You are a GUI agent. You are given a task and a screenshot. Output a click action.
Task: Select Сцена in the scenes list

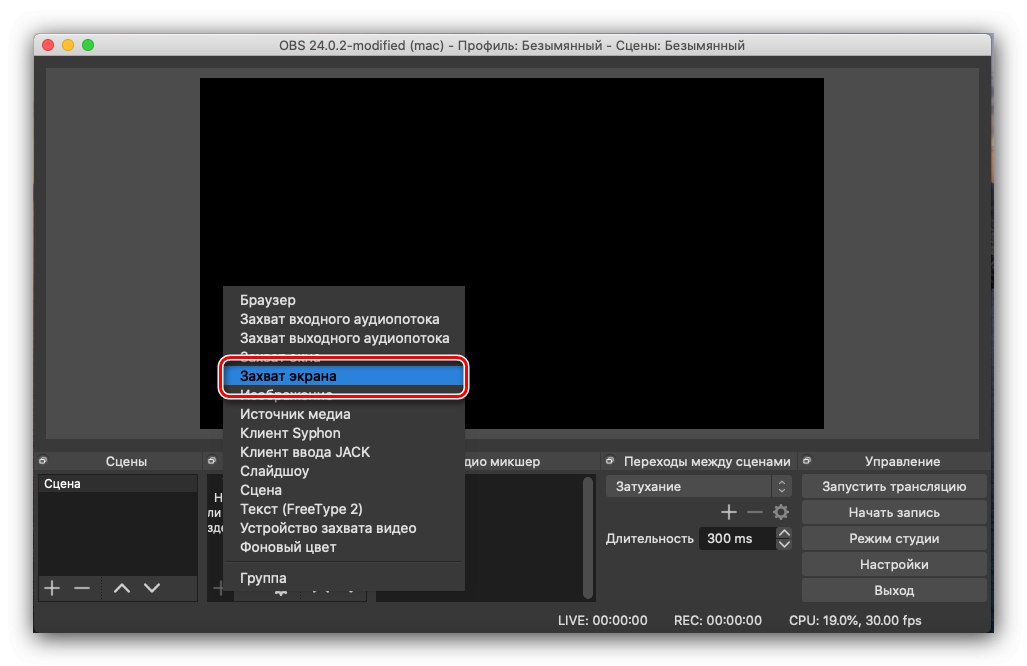[x=63, y=483]
